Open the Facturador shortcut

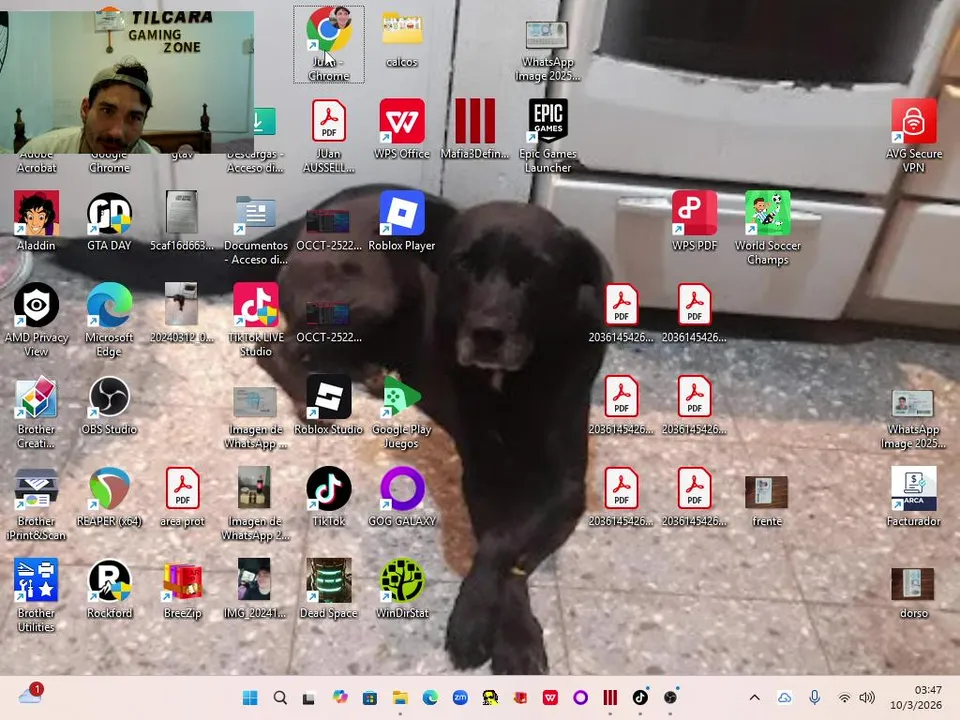point(913,497)
